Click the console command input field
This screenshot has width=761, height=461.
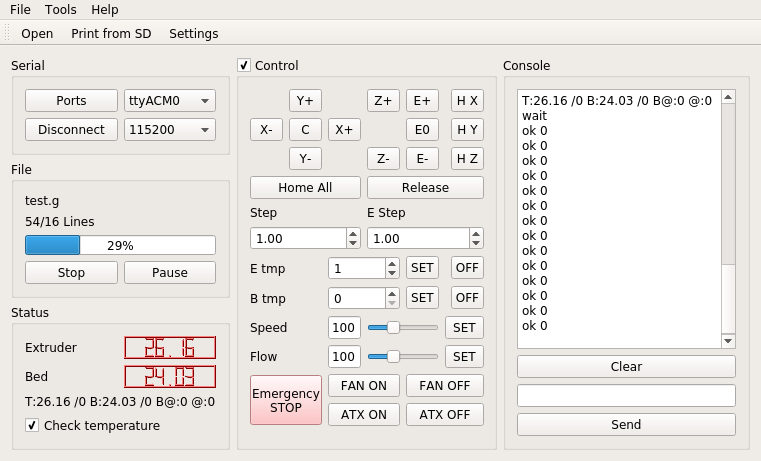coord(626,395)
